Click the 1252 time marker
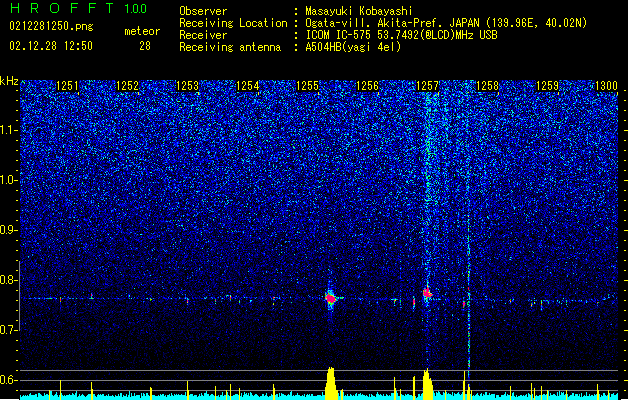The width and height of the screenshot is (629, 400). pos(127,85)
